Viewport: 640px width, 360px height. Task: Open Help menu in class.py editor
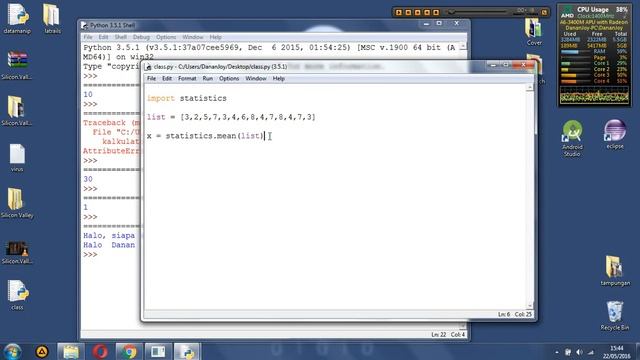pyautogui.click(x=279, y=78)
